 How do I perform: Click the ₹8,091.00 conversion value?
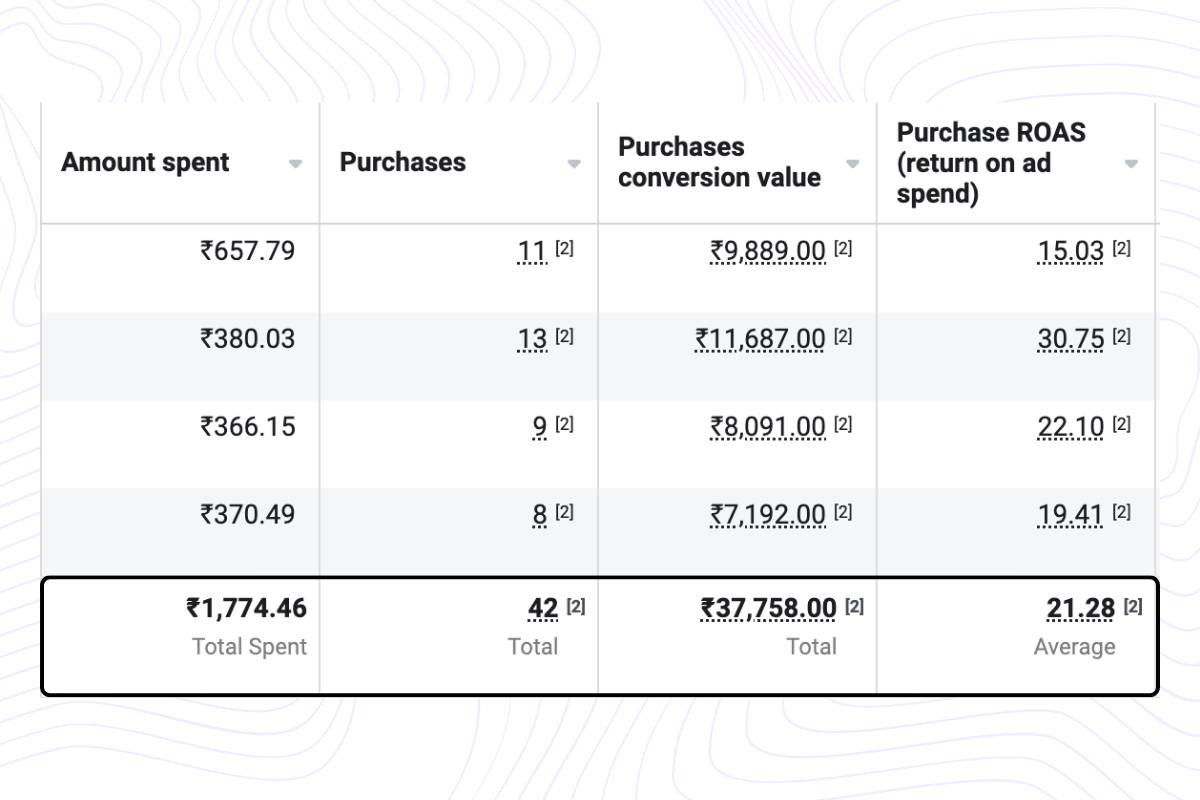(x=768, y=427)
